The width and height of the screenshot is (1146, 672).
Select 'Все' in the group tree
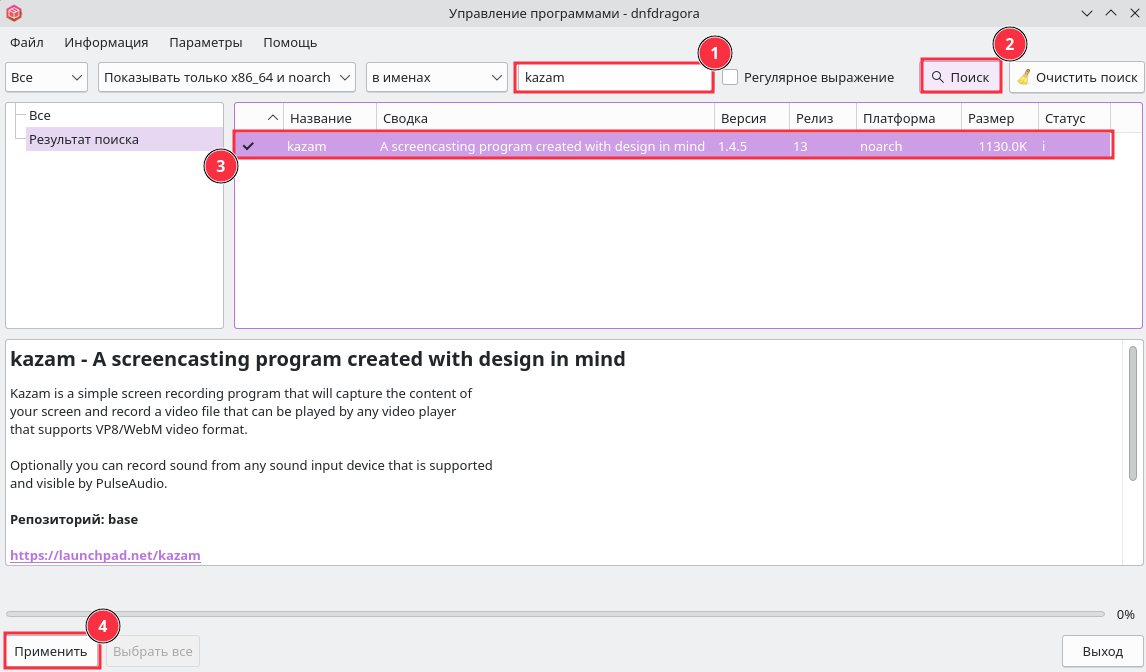40,116
